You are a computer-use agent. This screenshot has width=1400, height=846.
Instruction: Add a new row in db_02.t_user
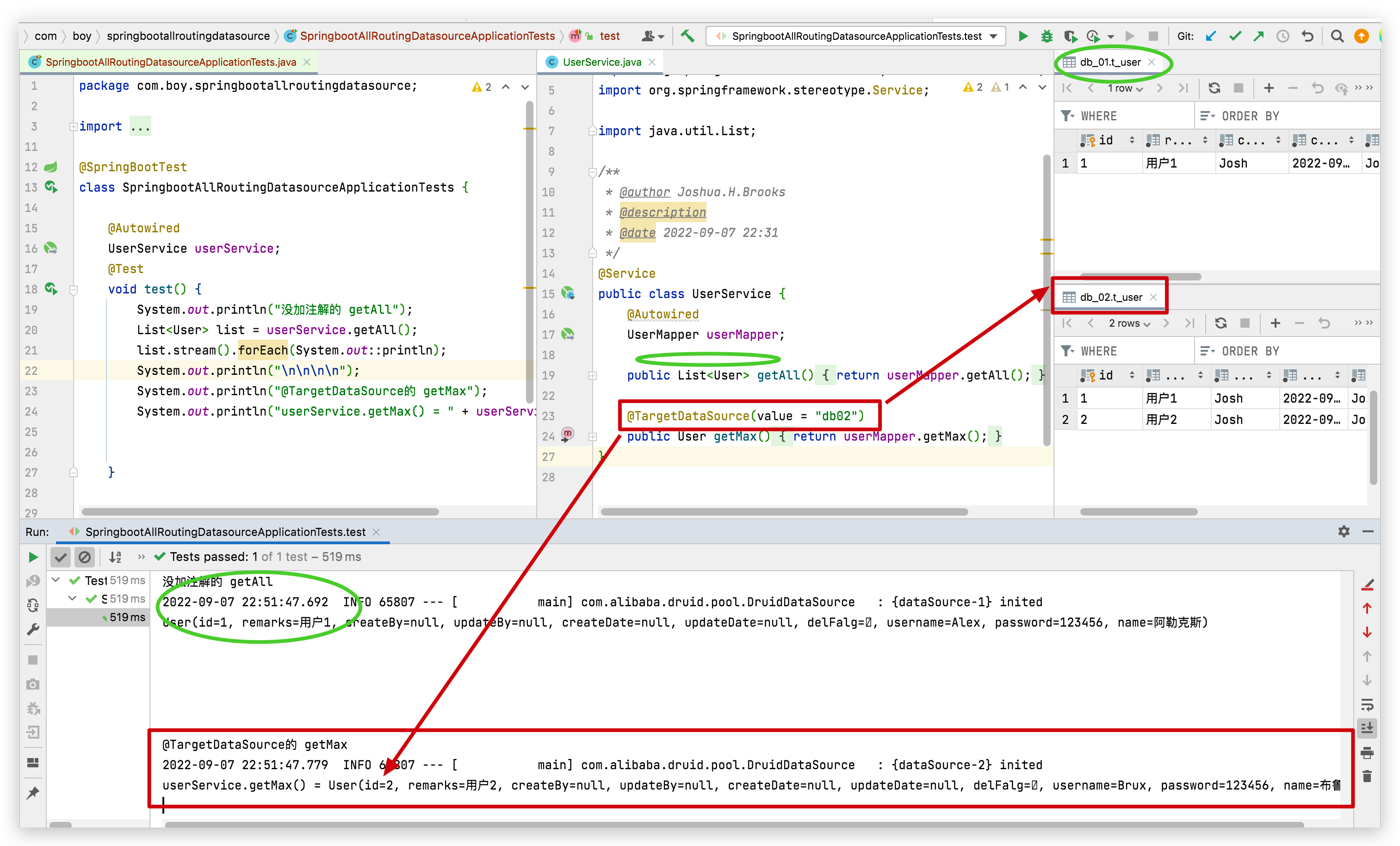click(x=1276, y=323)
